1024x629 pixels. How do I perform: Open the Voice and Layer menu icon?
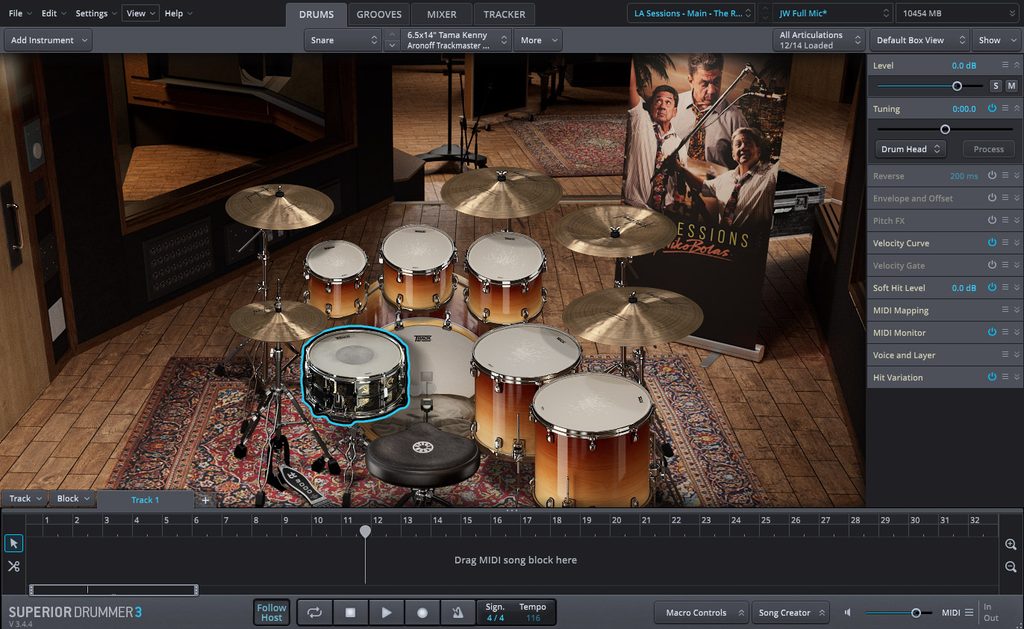[x=1005, y=355]
